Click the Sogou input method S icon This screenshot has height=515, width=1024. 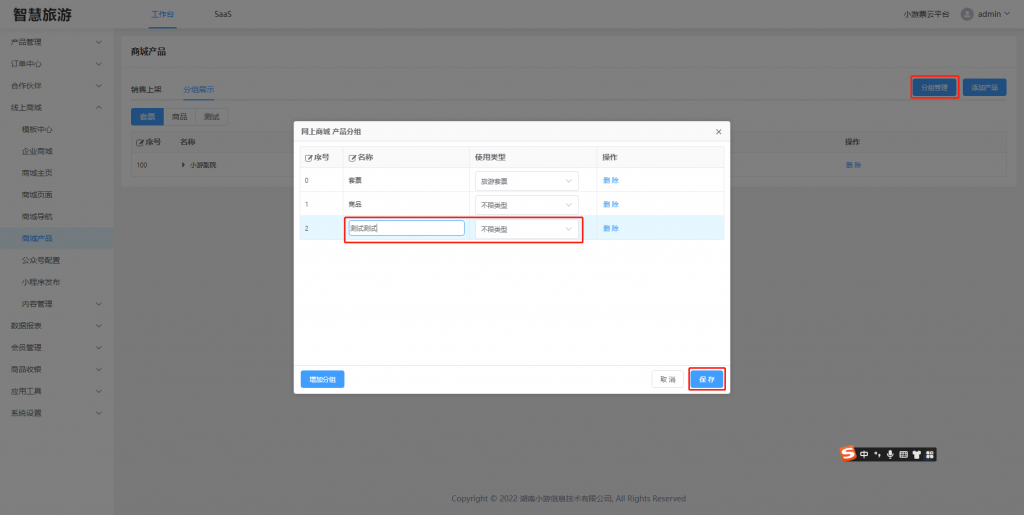coord(848,454)
